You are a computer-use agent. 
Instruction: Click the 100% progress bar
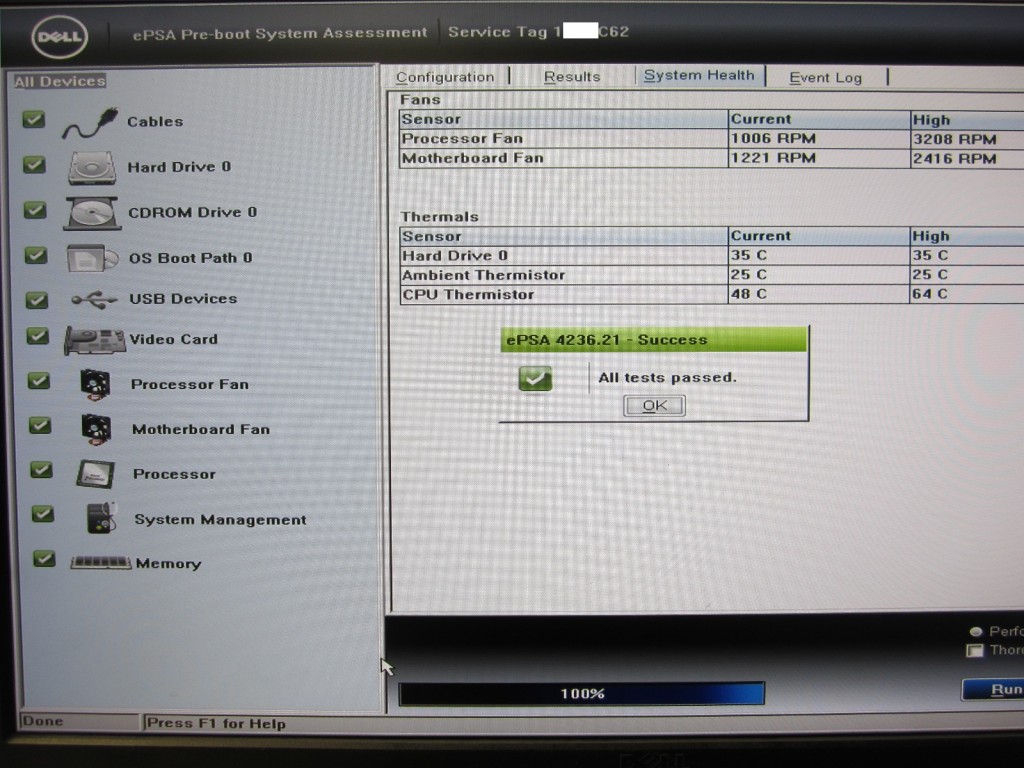(581, 694)
